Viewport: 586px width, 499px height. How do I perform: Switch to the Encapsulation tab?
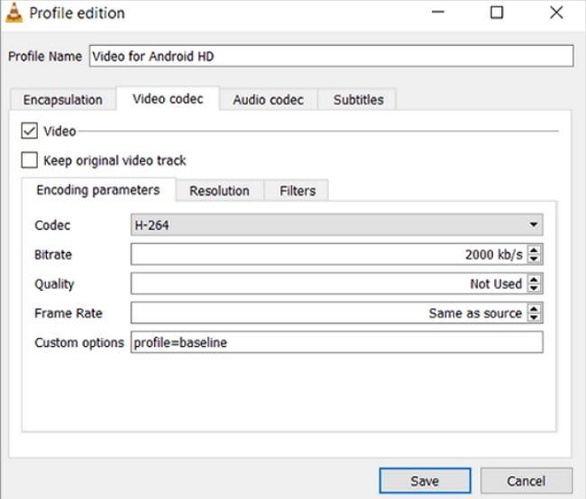point(63,100)
